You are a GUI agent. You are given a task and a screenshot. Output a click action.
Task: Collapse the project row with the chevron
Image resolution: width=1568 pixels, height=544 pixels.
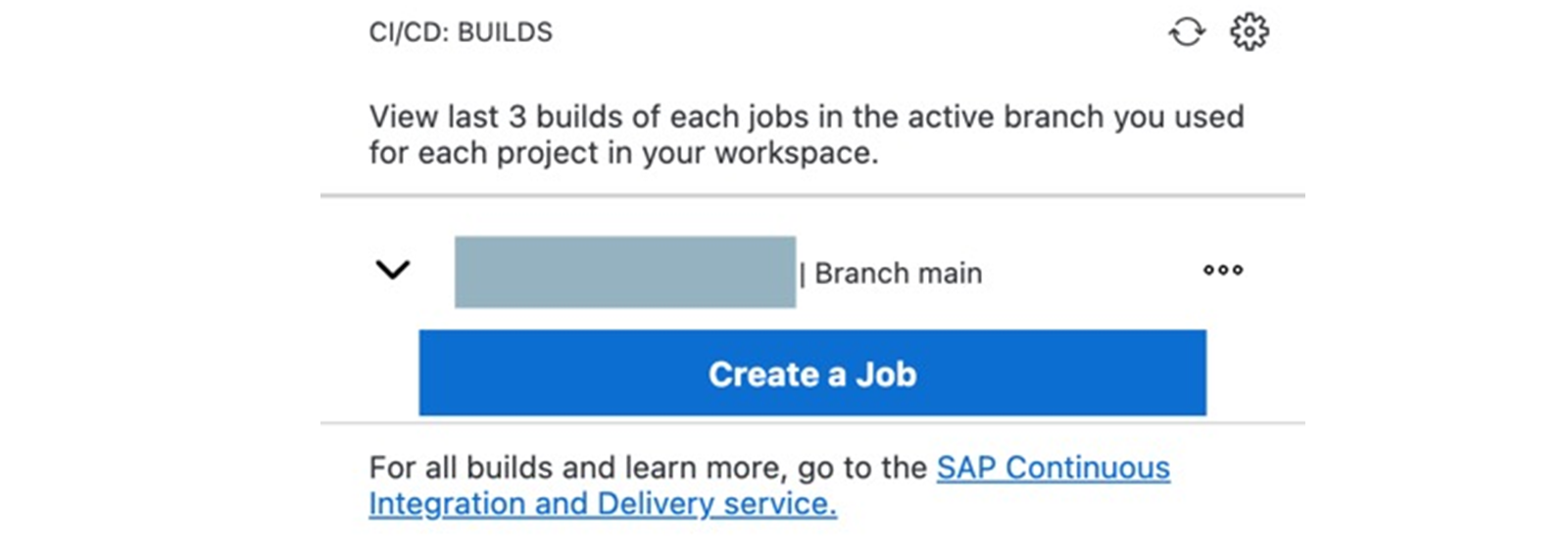pyautogui.click(x=393, y=270)
